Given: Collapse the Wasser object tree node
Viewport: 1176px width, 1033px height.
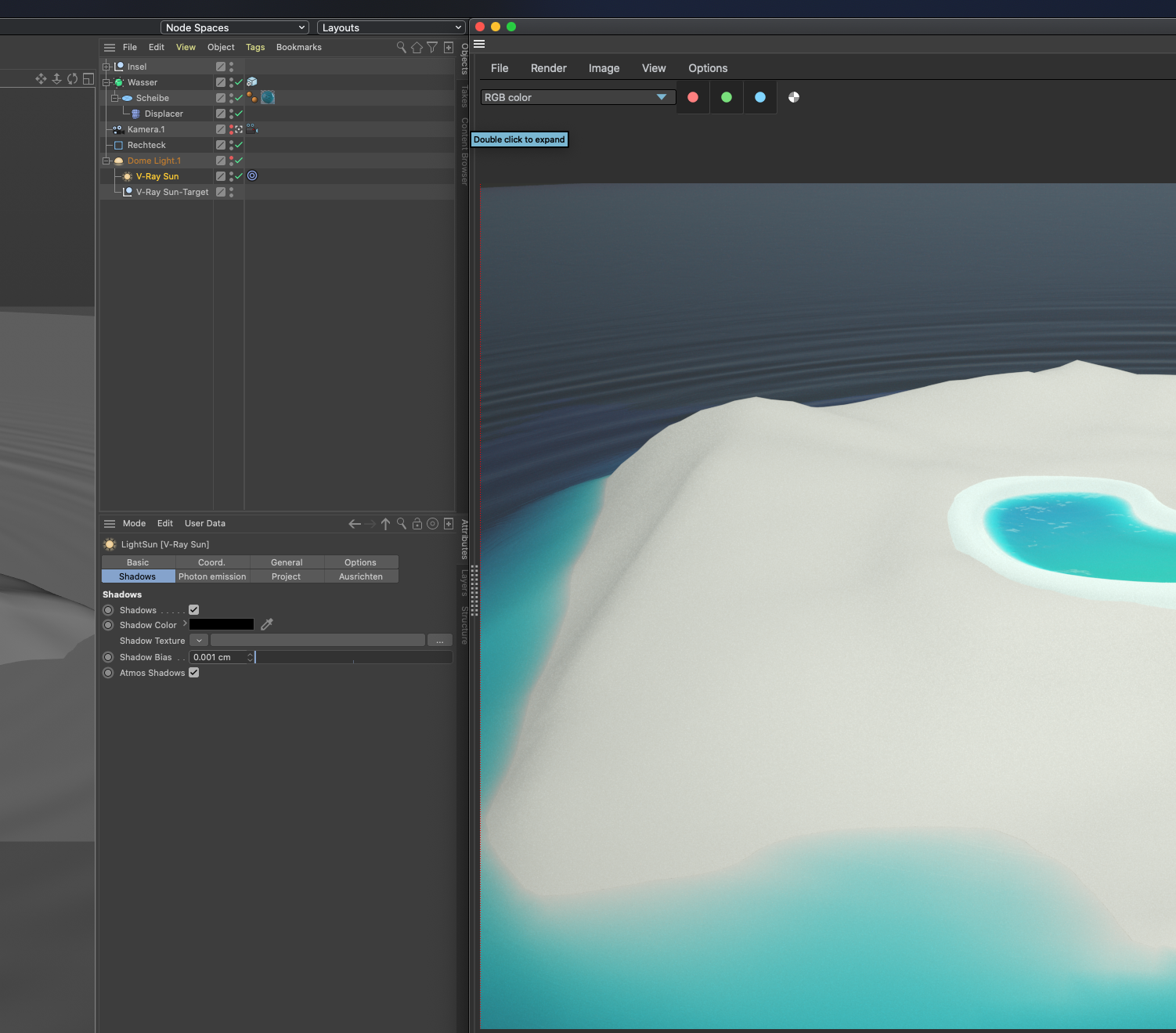Looking at the screenshot, I should (x=106, y=82).
